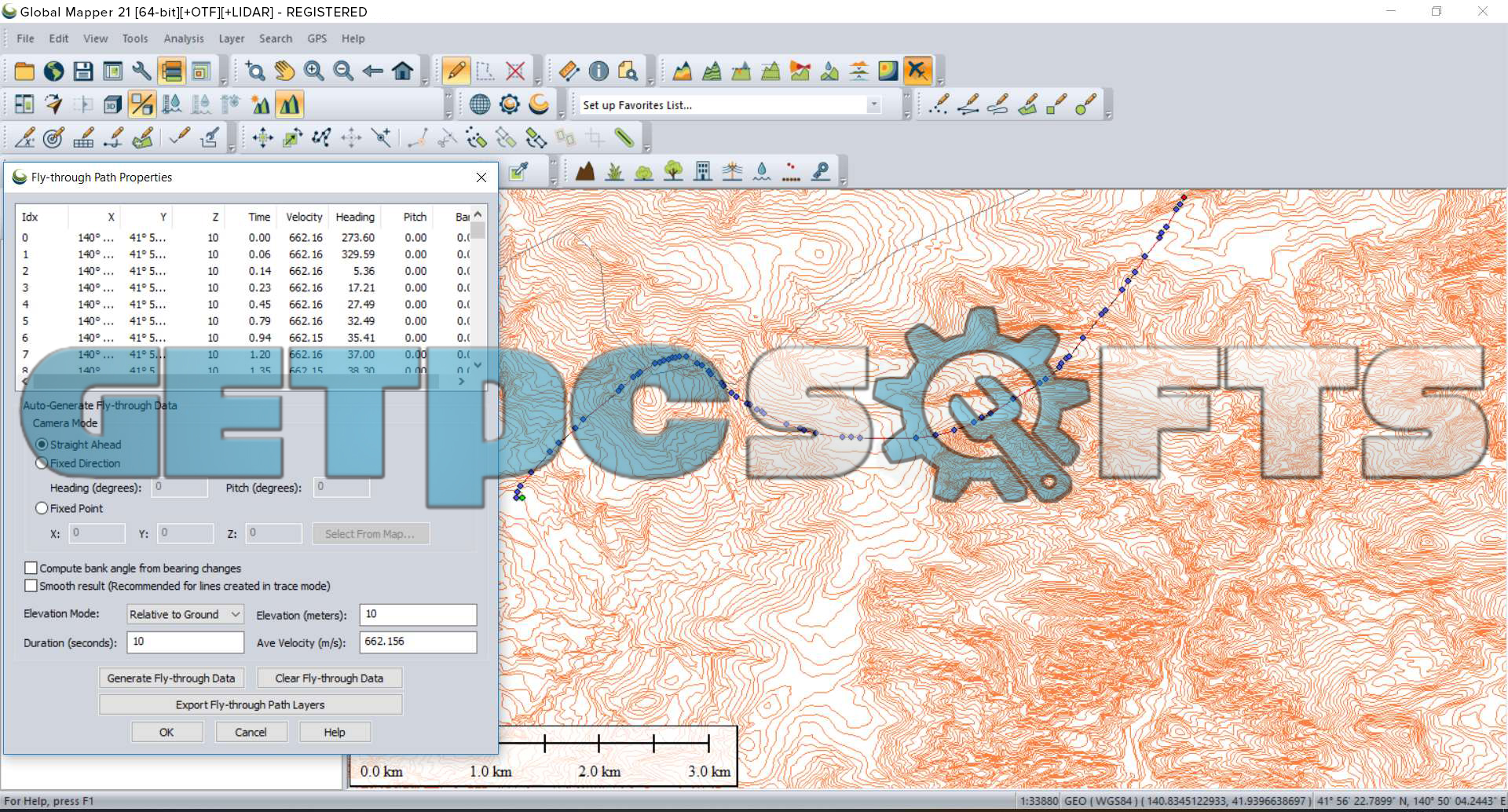Click the Cancel button

pos(251,732)
